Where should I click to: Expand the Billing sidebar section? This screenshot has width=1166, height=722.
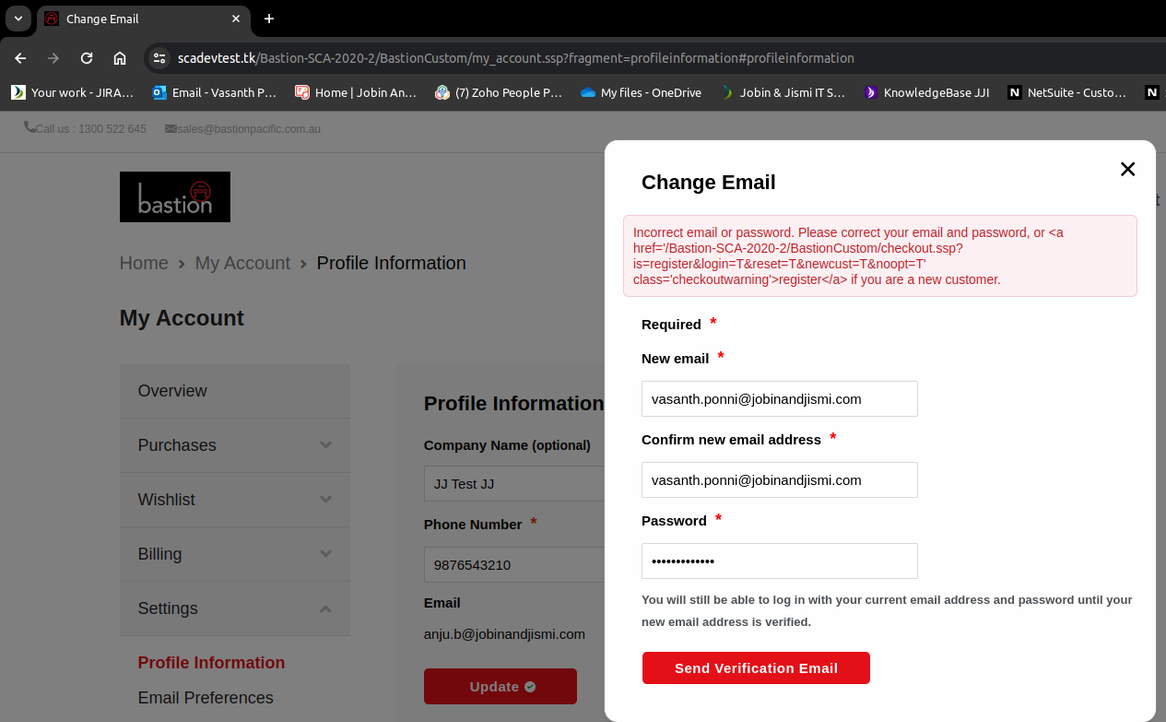(x=235, y=554)
